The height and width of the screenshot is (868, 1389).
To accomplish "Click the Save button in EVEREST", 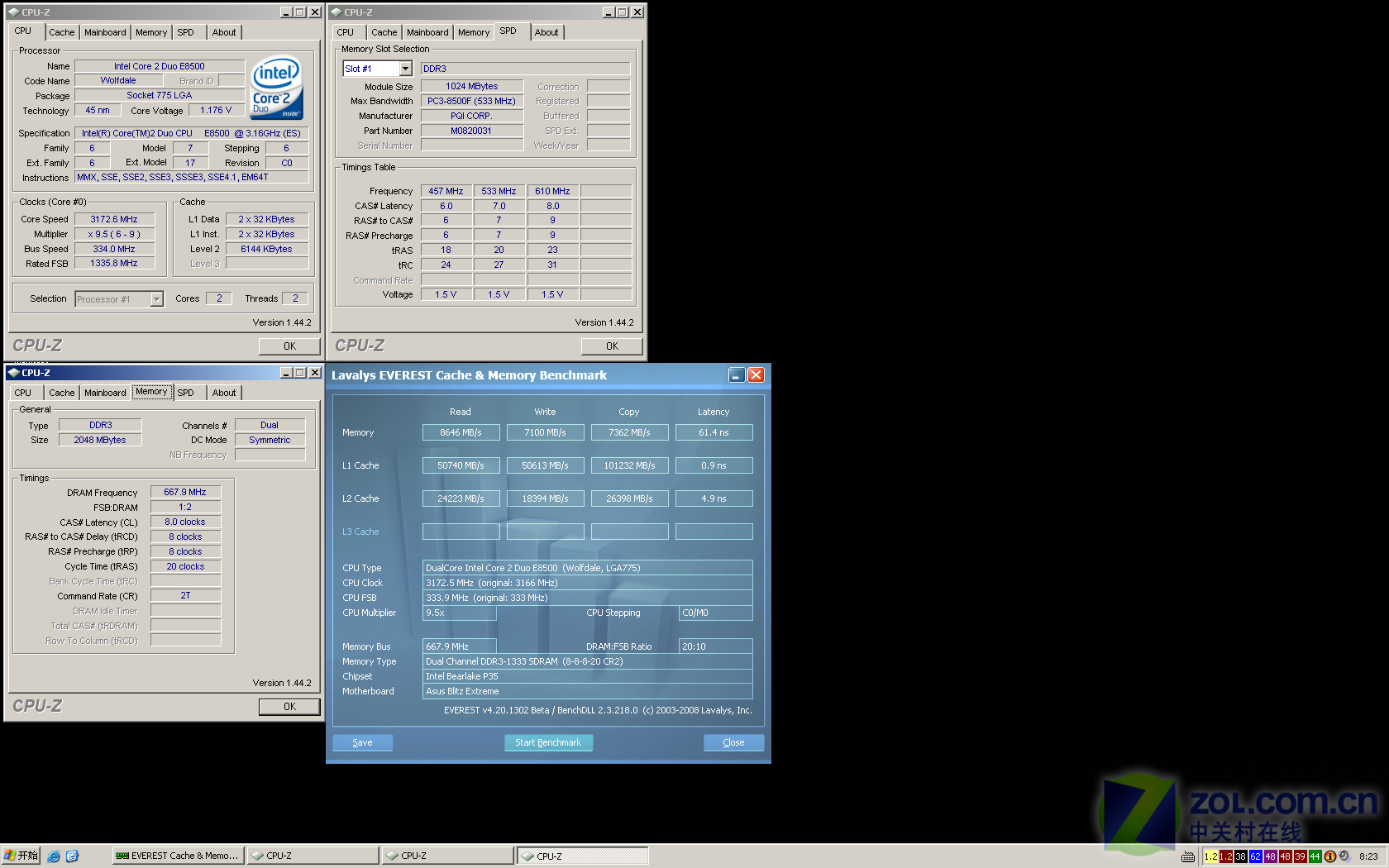I will [362, 742].
